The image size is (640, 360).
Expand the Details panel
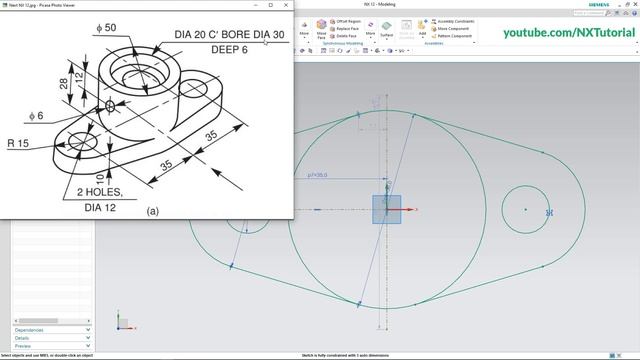52,338
